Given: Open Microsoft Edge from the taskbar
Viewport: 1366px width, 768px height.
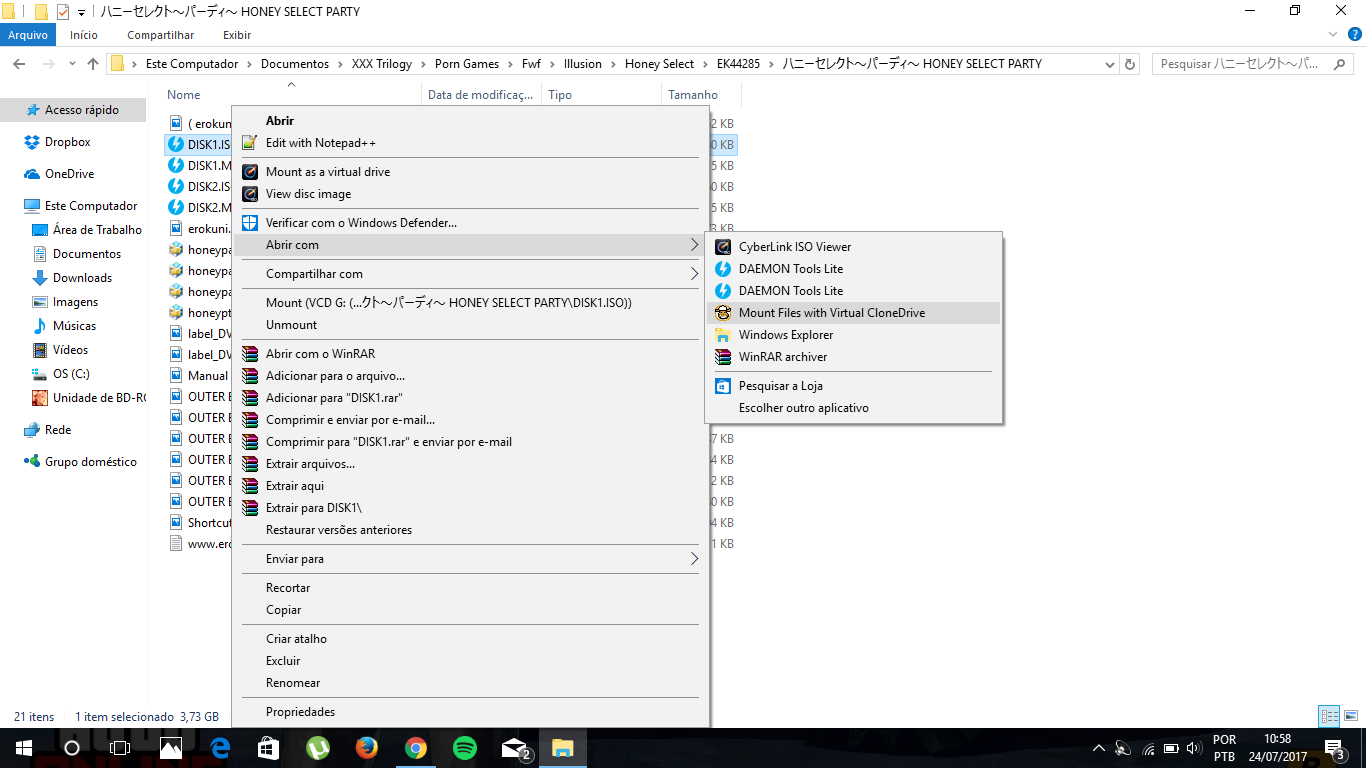Looking at the screenshot, I should coord(220,748).
